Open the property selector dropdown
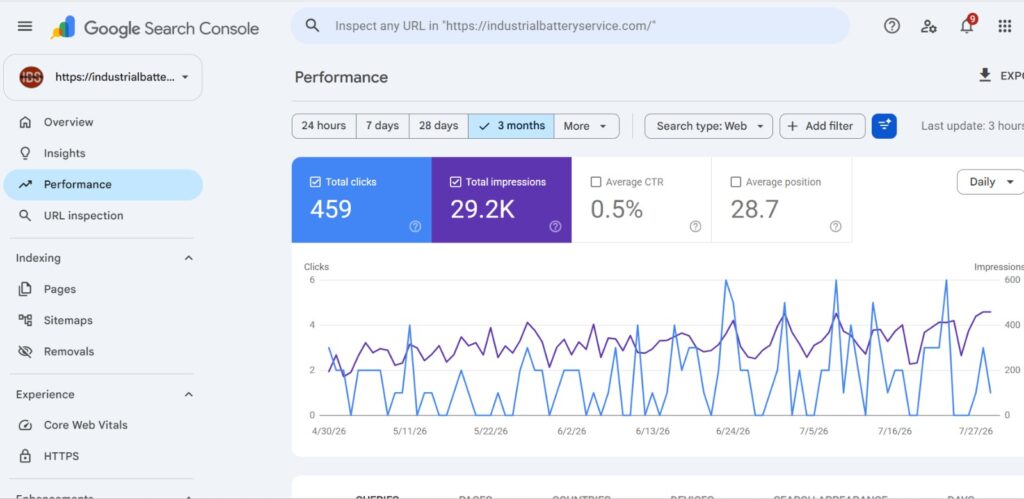This screenshot has width=1024, height=499. (x=103, y=77)
